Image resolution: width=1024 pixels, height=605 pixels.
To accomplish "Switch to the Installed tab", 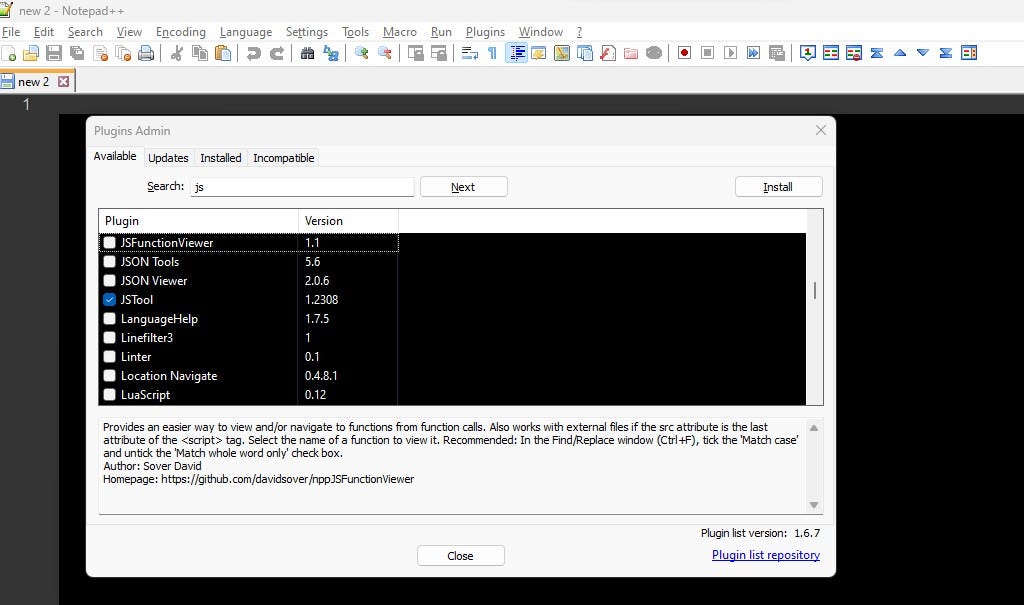I will 220,157.
